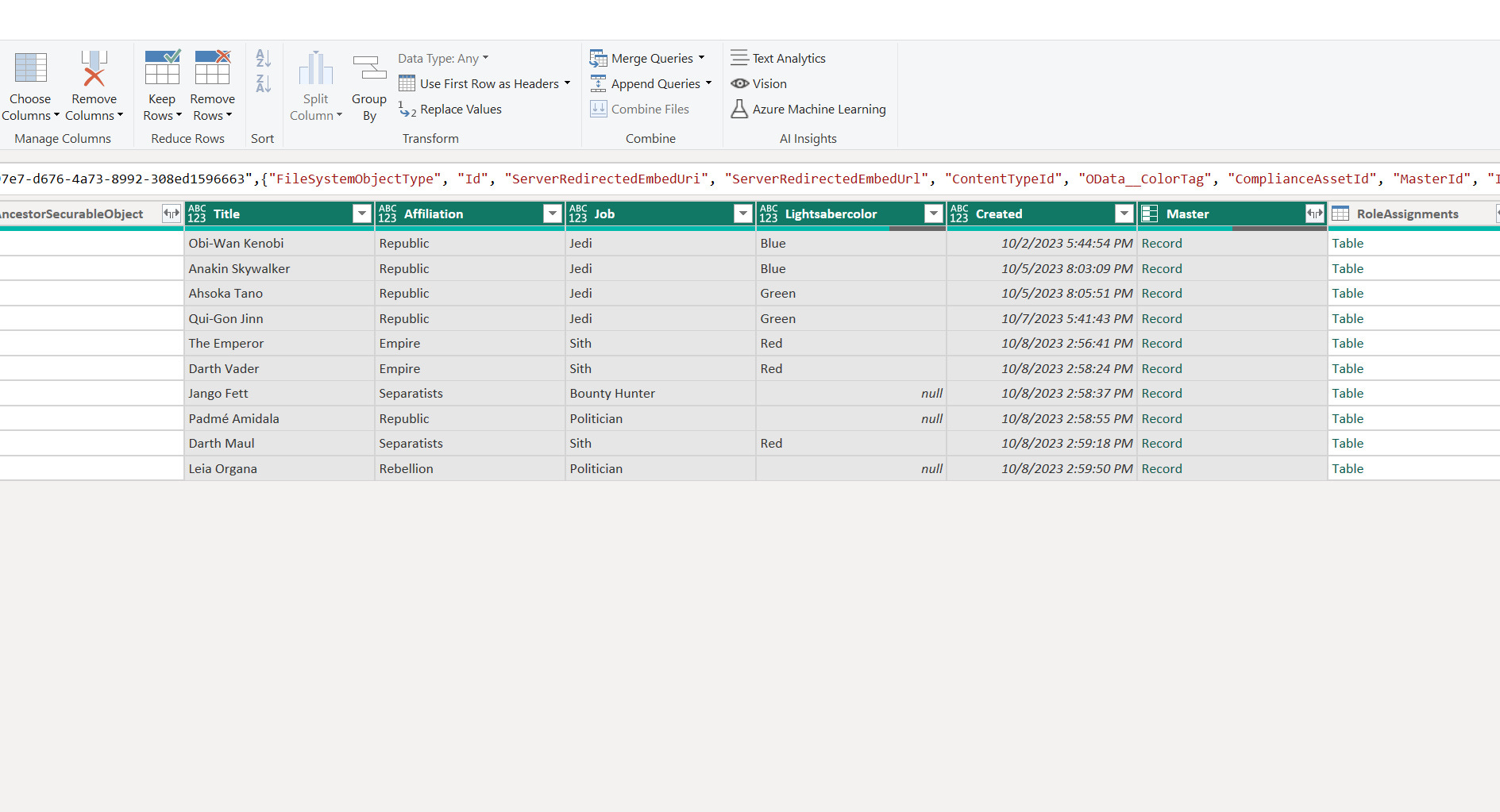Viewport: 1500px width, 812px height.
Task: Open the Use First Row as Headers arrow
Action: (567, 83)
